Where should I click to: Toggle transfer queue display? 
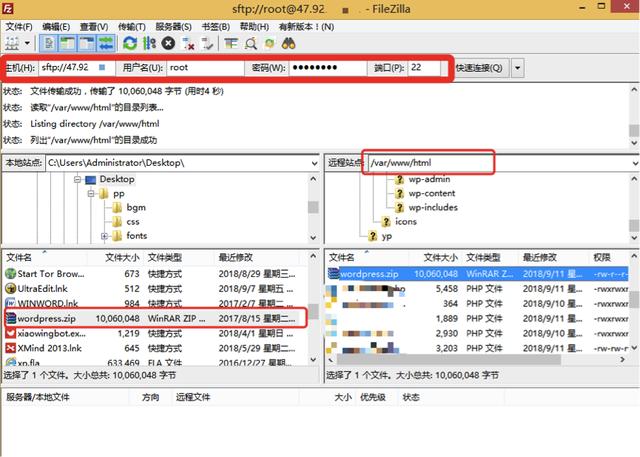click(105, 43)
